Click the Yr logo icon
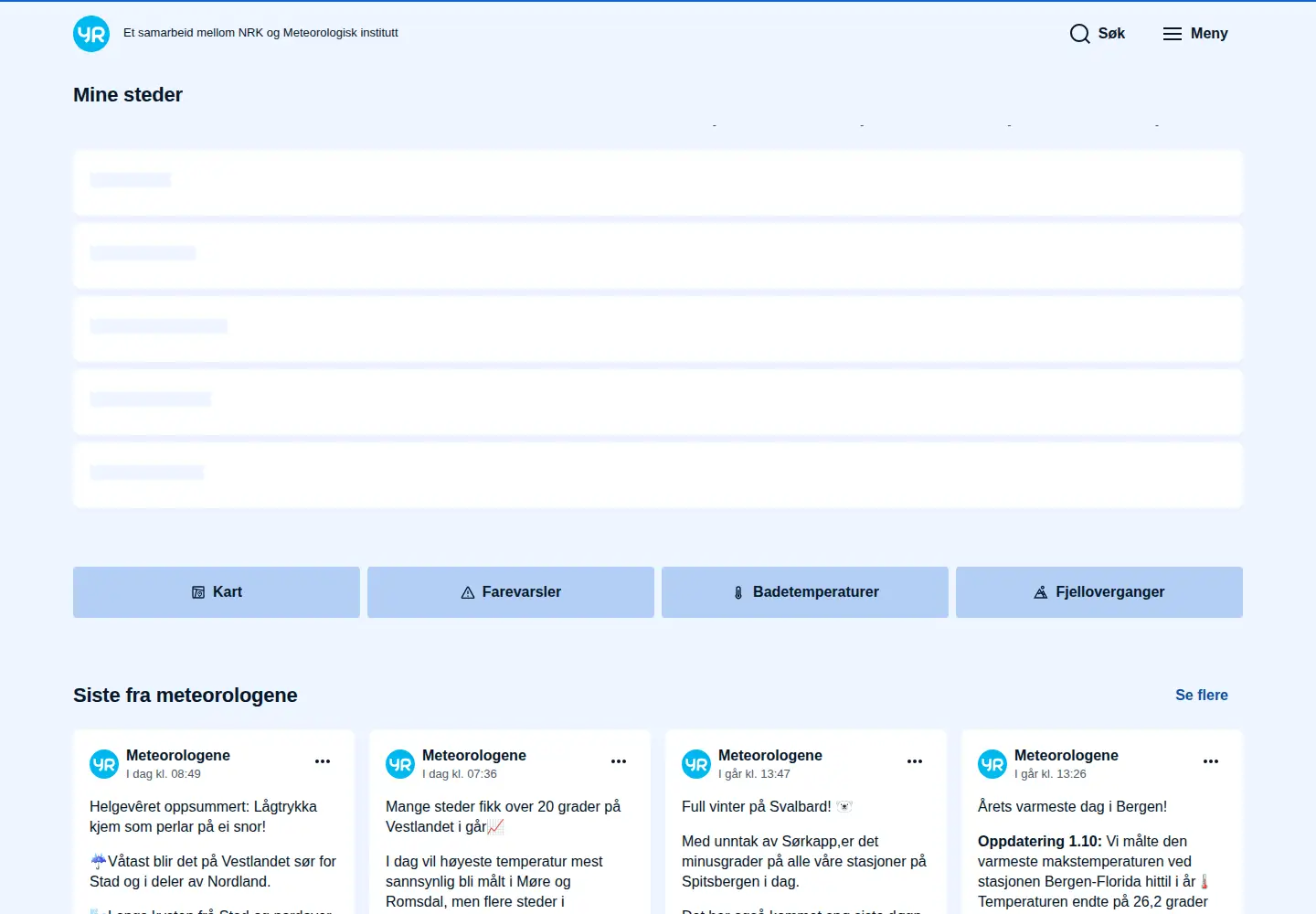 [x=91, y=34]
